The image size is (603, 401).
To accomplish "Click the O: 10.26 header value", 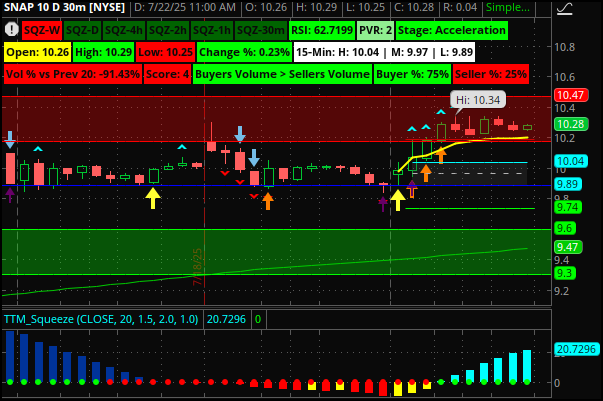I will pos(266,7).
